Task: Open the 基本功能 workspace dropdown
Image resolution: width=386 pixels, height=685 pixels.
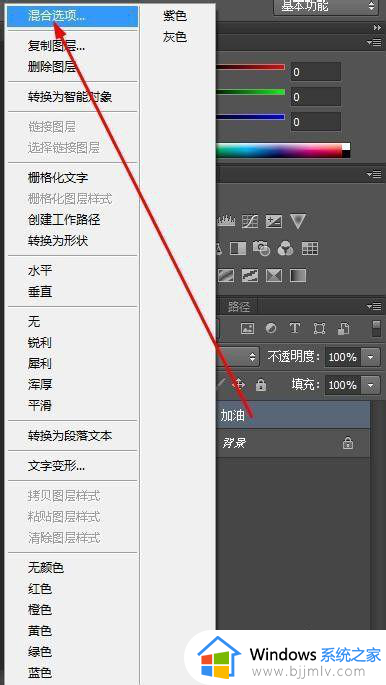Action: coord(326,7)
